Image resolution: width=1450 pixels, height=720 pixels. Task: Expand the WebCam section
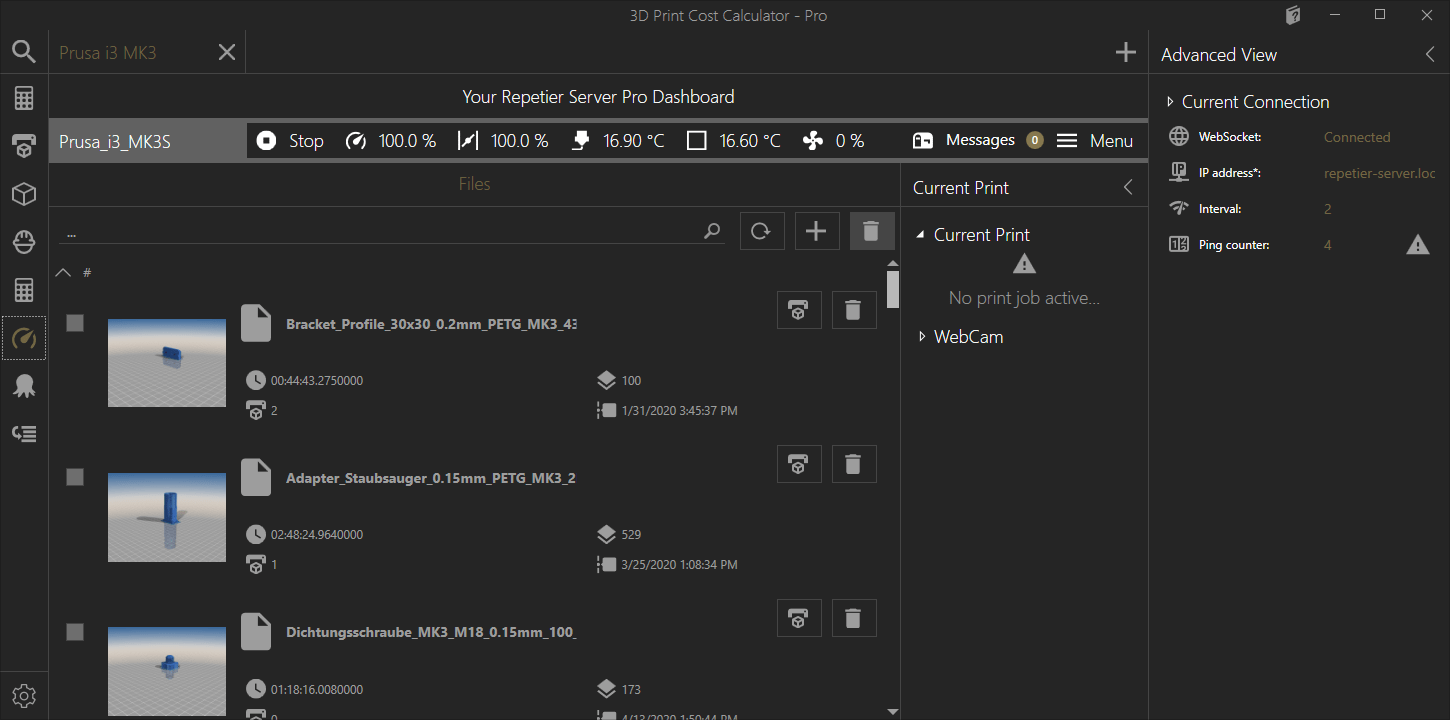[x=921, y=337]
